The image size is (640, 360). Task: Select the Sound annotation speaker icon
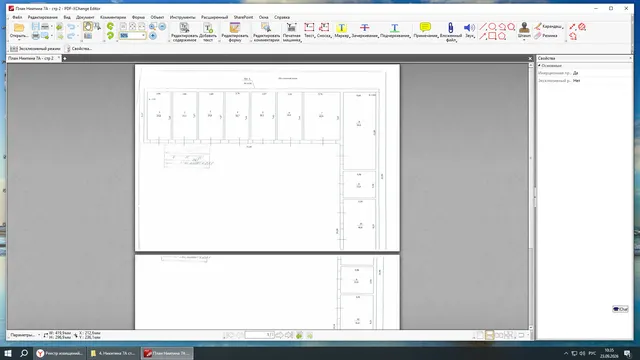(469, 31)
